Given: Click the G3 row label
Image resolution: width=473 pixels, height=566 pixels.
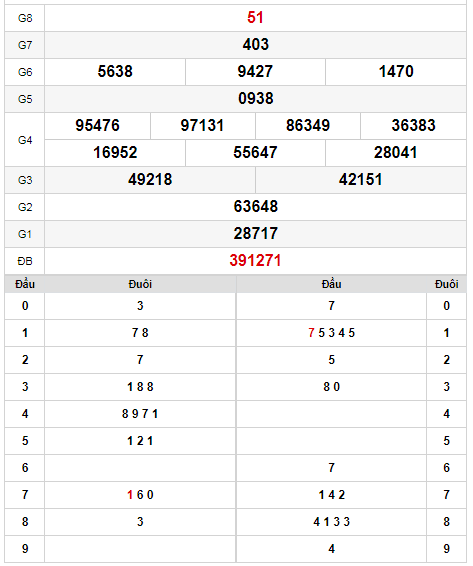Looking at the screenshot, I should pyautogui.click(x=25, y=180).
